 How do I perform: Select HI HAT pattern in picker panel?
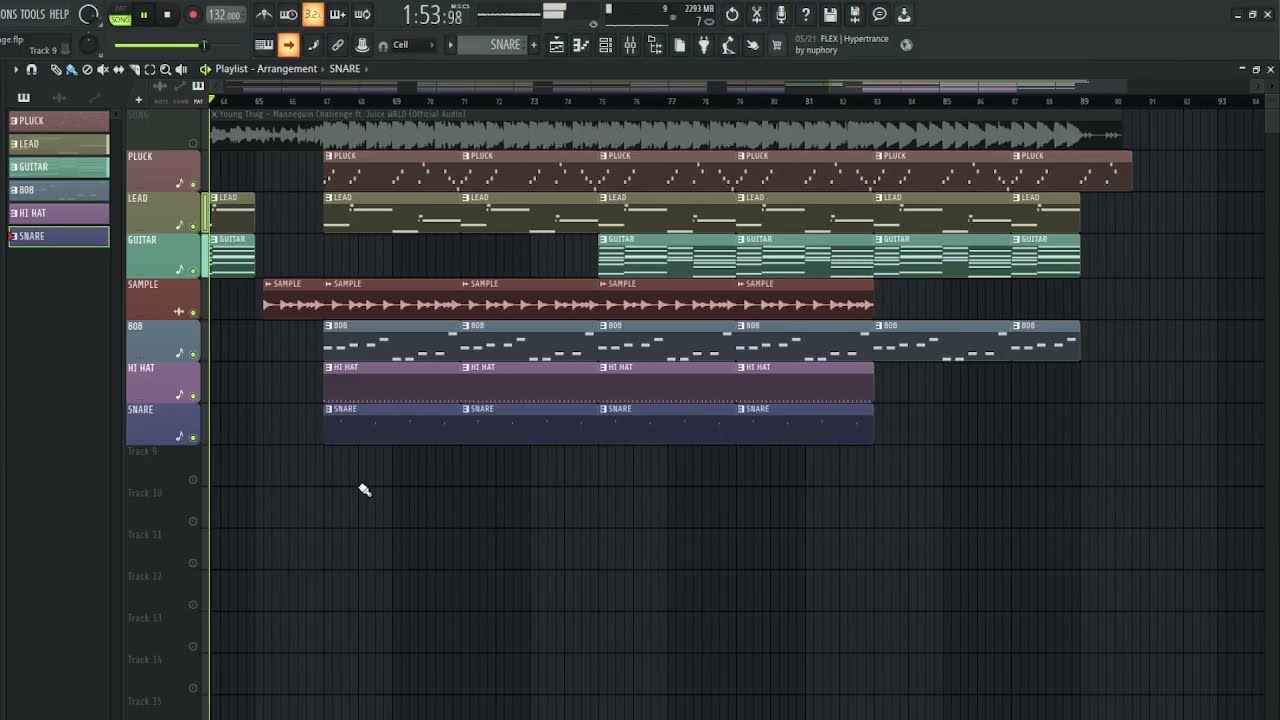coord(59,213)
